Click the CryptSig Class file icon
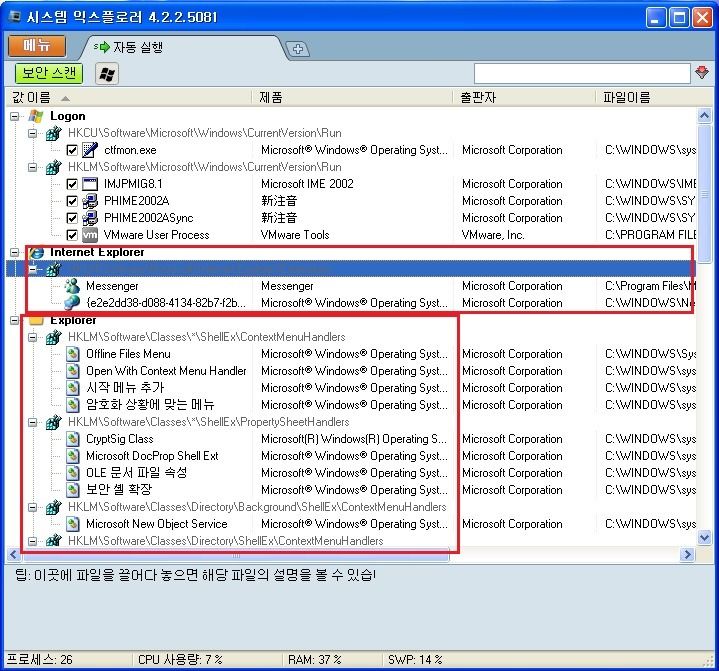 coord(72,439)
